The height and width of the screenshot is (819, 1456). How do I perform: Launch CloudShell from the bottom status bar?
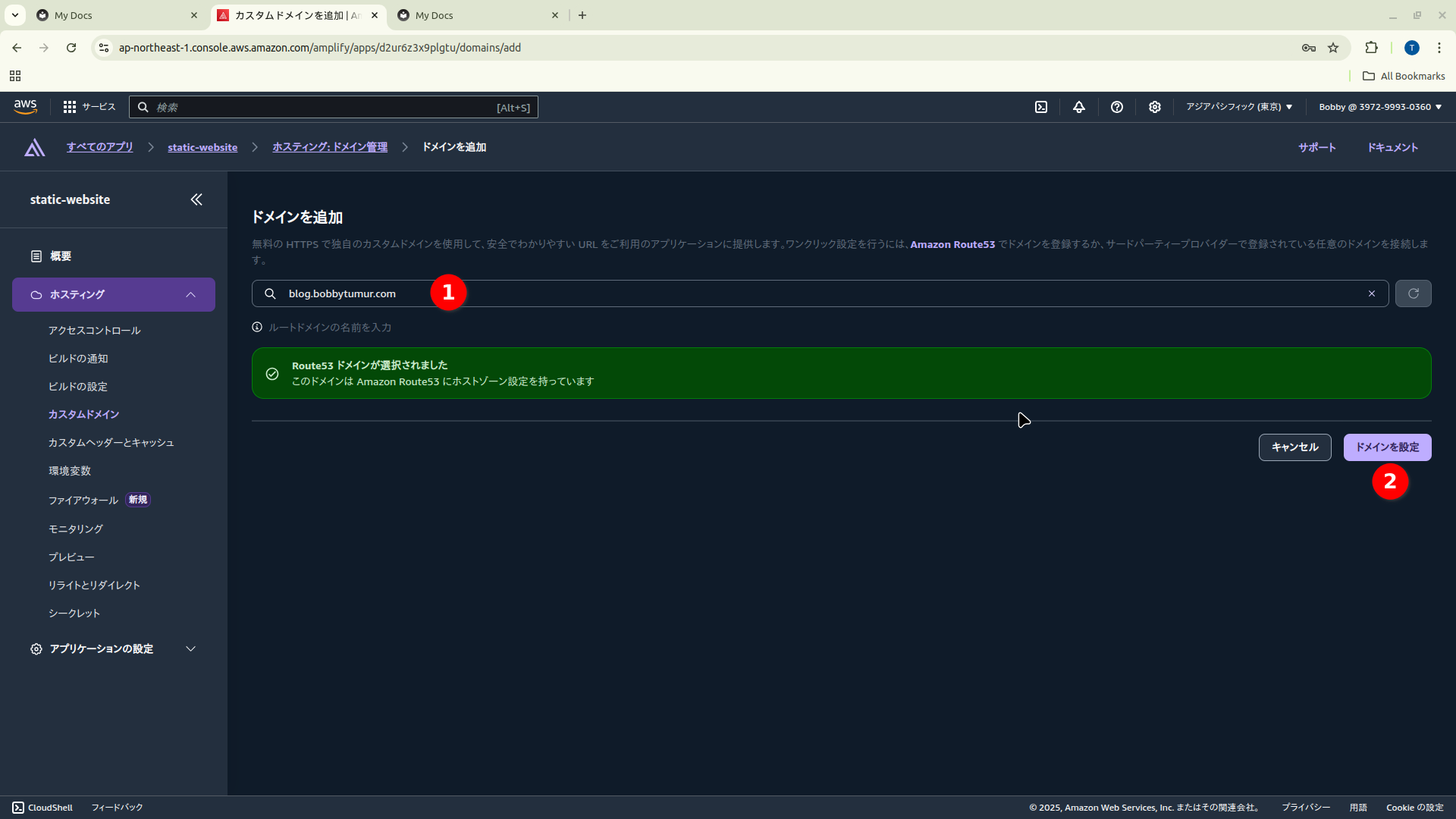[x=42, y=807]
